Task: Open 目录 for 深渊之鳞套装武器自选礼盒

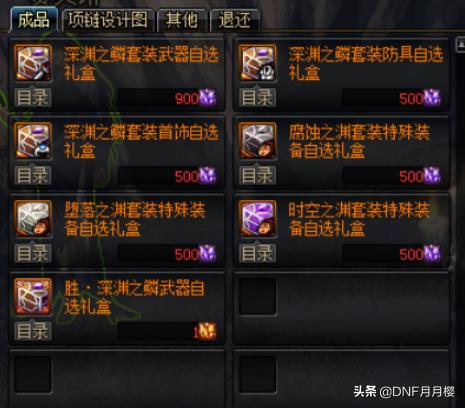Action: click(x=33, y=98)
